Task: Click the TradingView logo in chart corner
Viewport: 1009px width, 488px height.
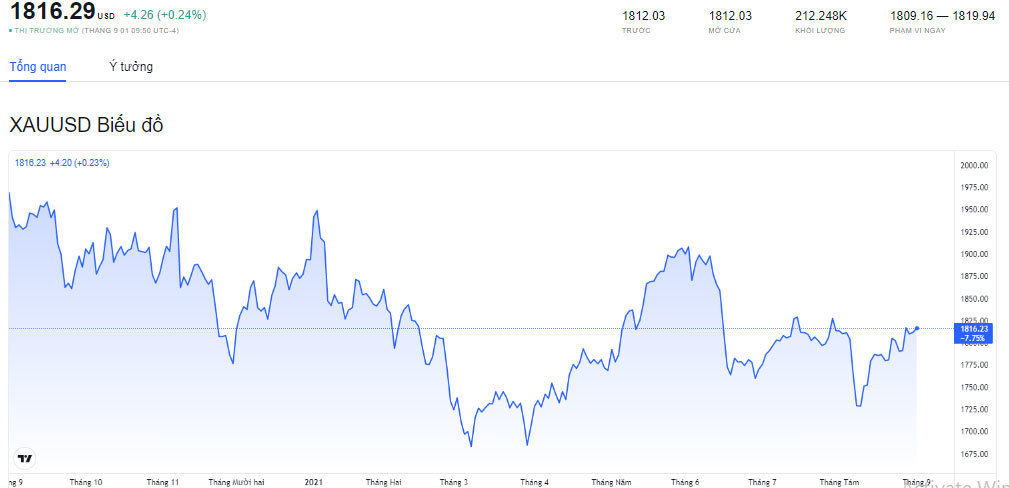Action: coord(25,458)
